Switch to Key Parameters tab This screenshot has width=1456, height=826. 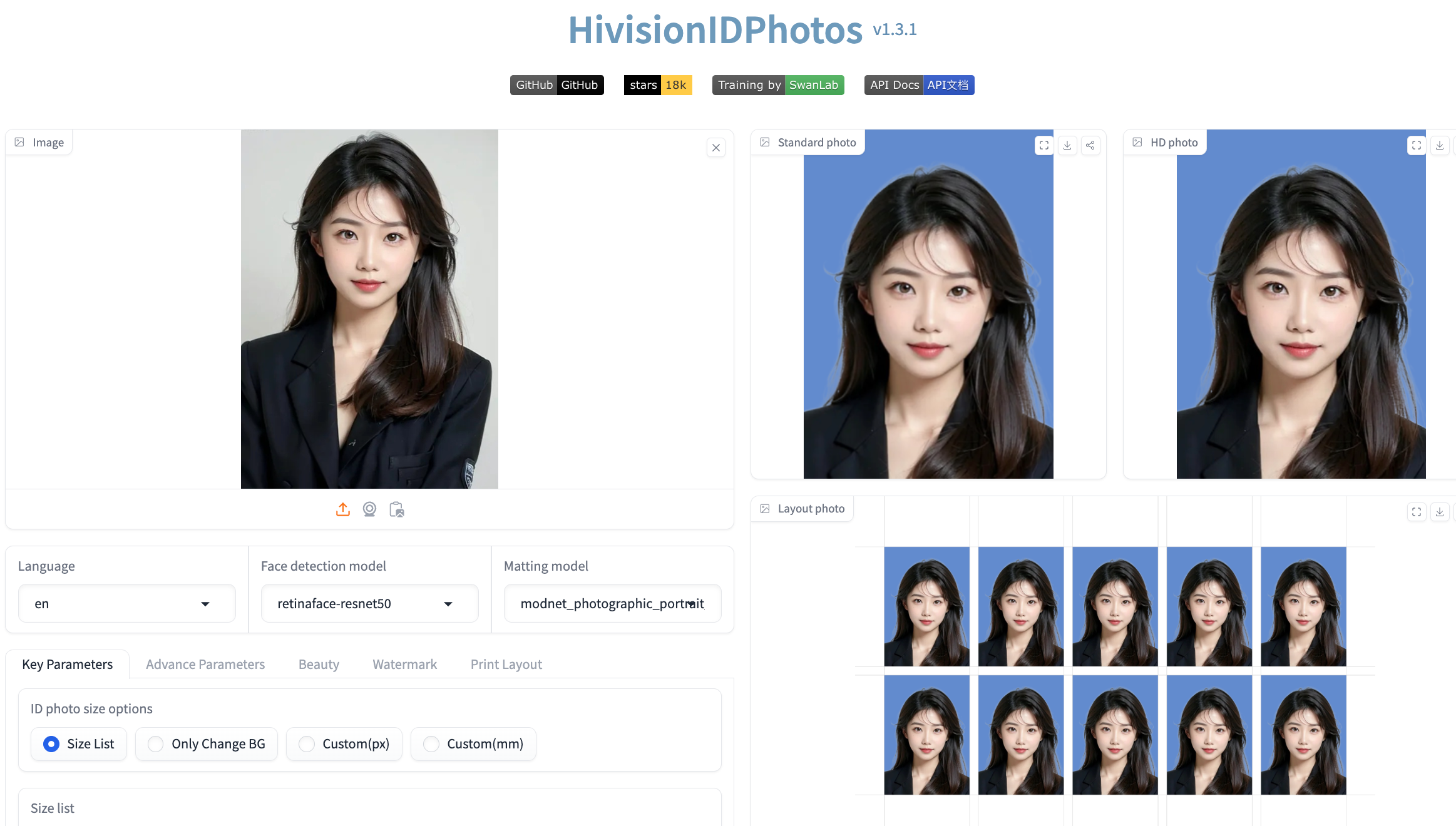[68, 664]
